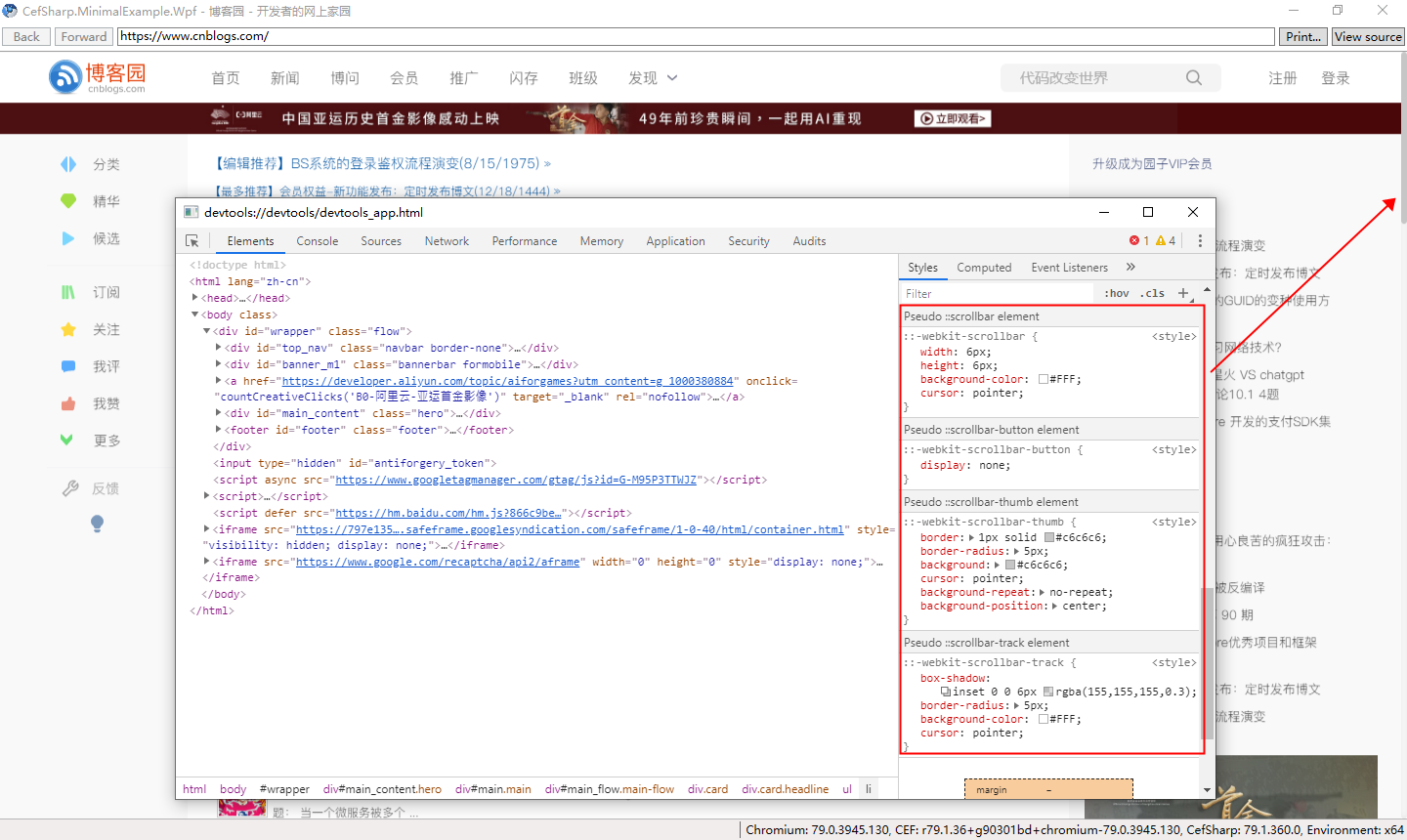Screen dimensions: 1407x840
Task: Open the Event Listeners tab
Action: [x=1070, y=268]
